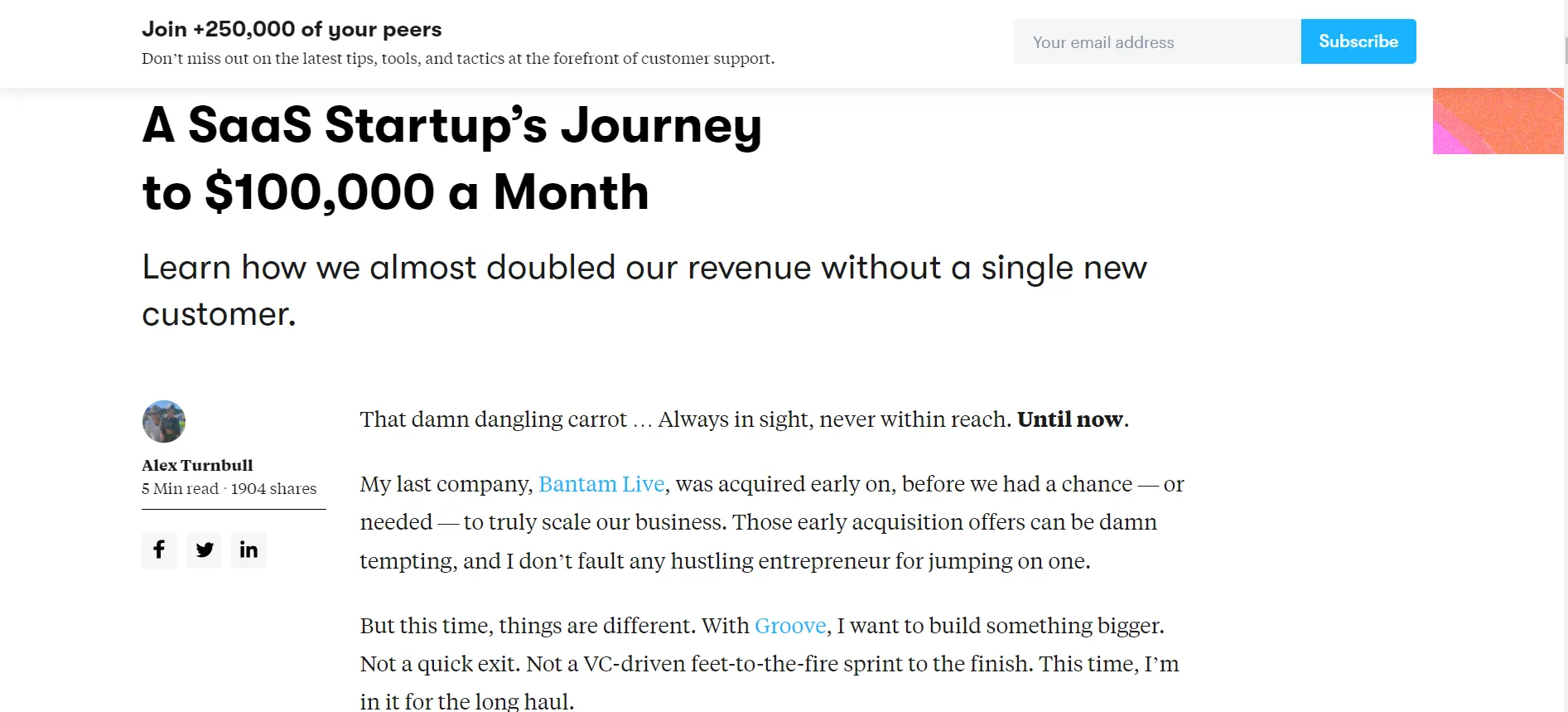Click the "A SaaS Startup's Journey" headline

pyautogui.click(x=451, y=126)
